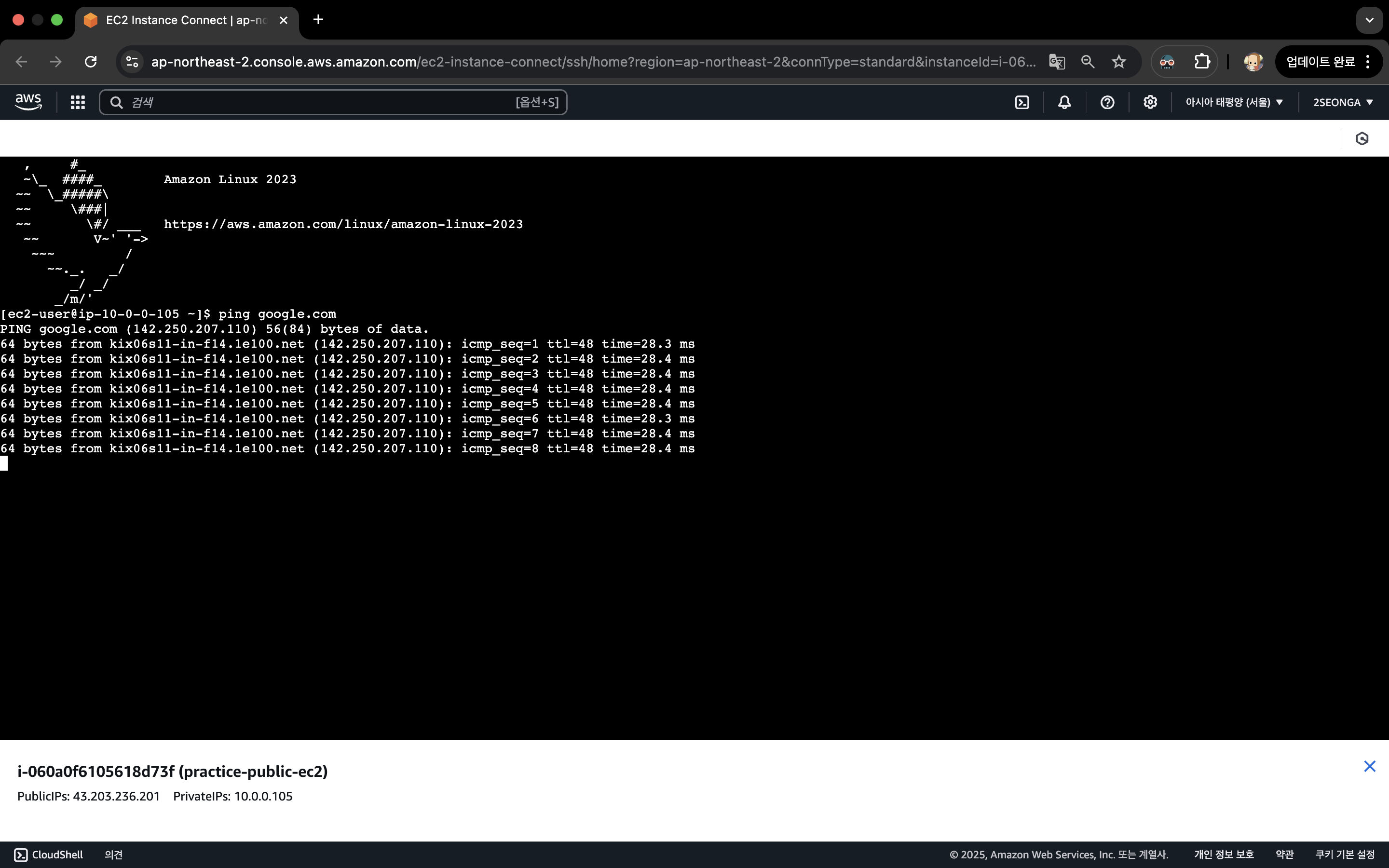Click CloudShell in the footer bar
Screen dimensions: 1389x868
pos(49,854)
